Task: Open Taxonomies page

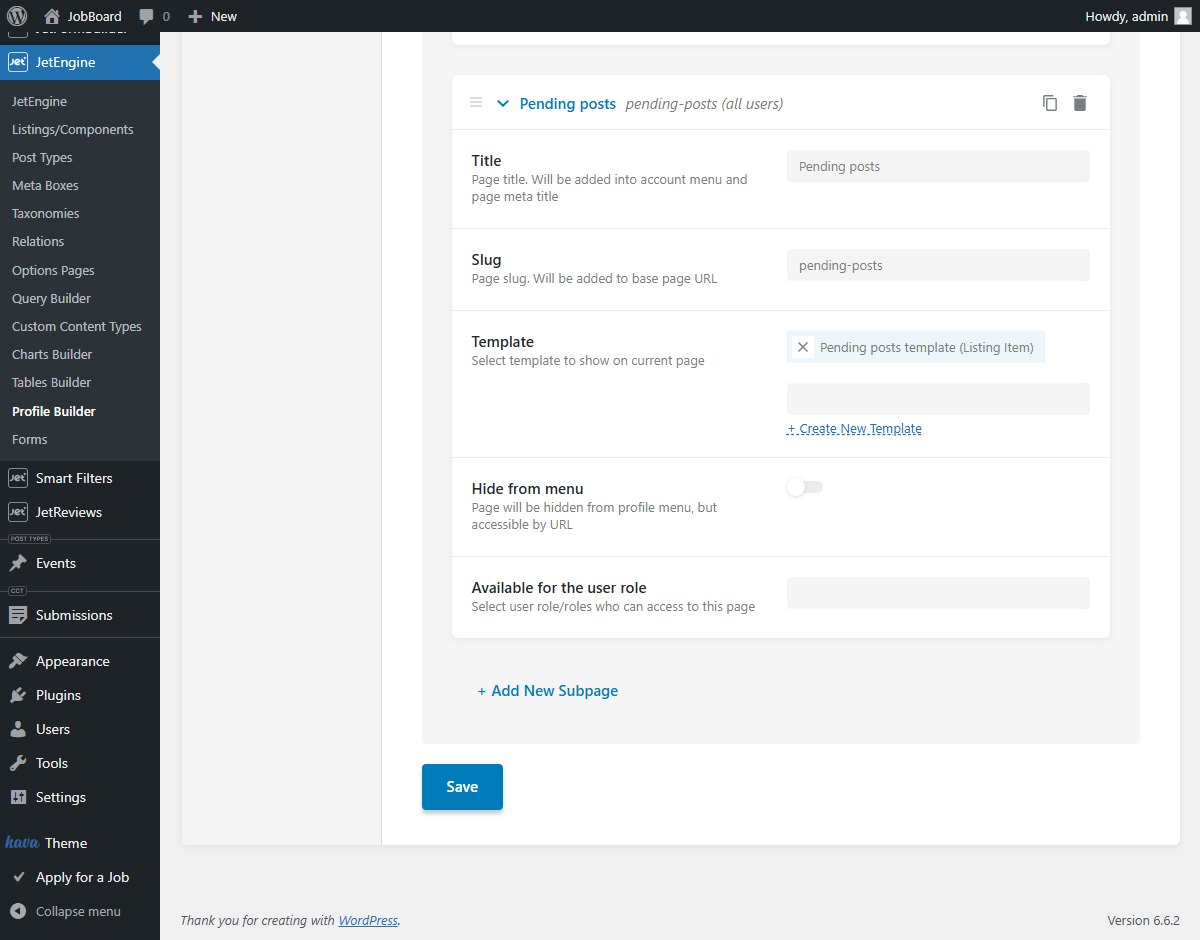Action: pyautogui.click(x=45, y=213)
